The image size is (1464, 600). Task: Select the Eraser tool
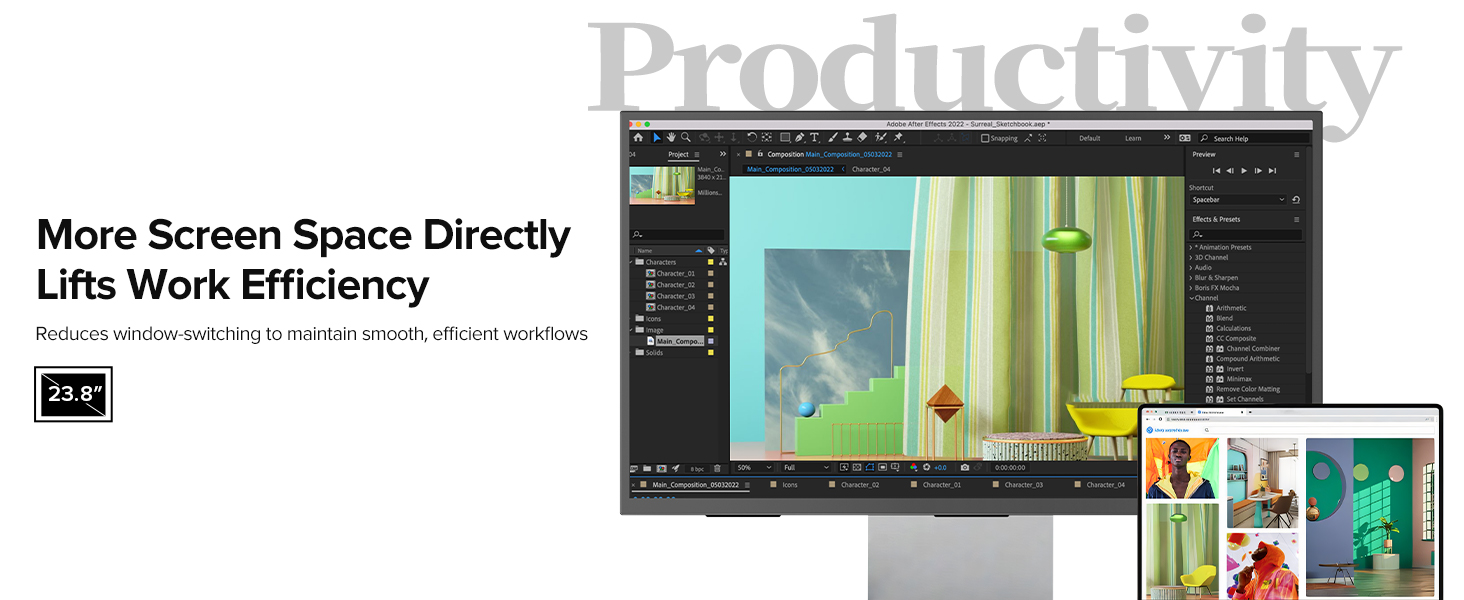pos(863,138)
